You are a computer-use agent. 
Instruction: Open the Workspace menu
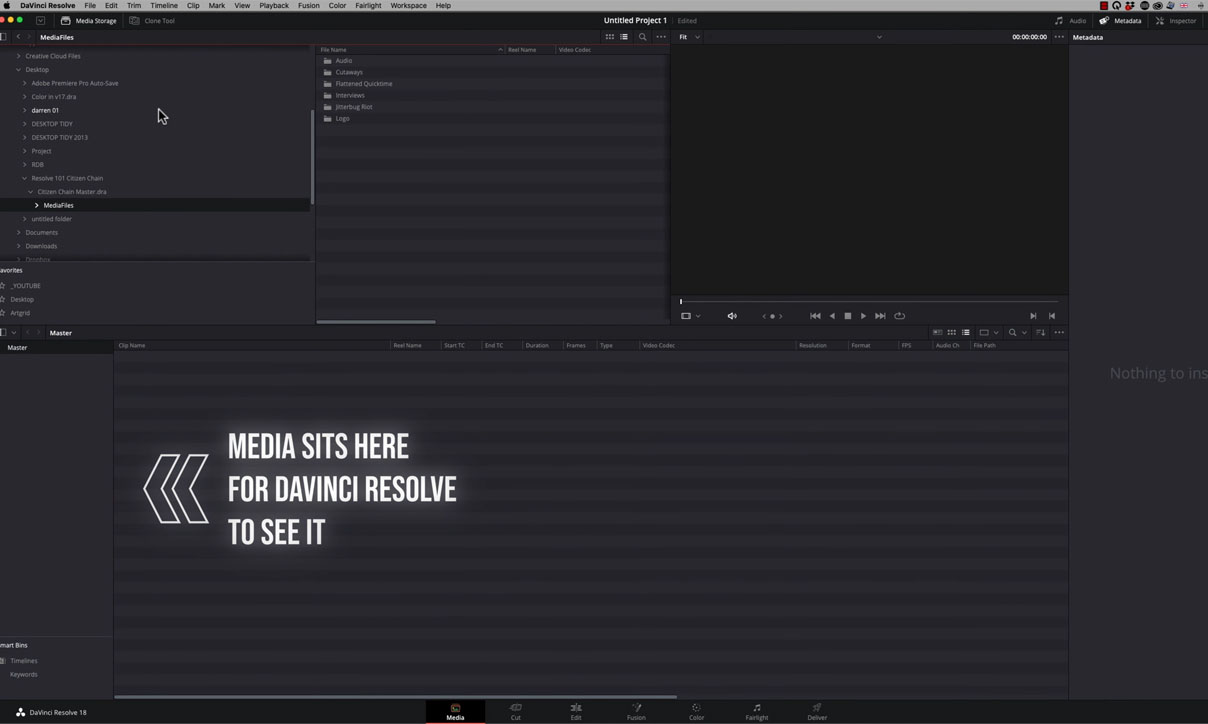[408, 6]
